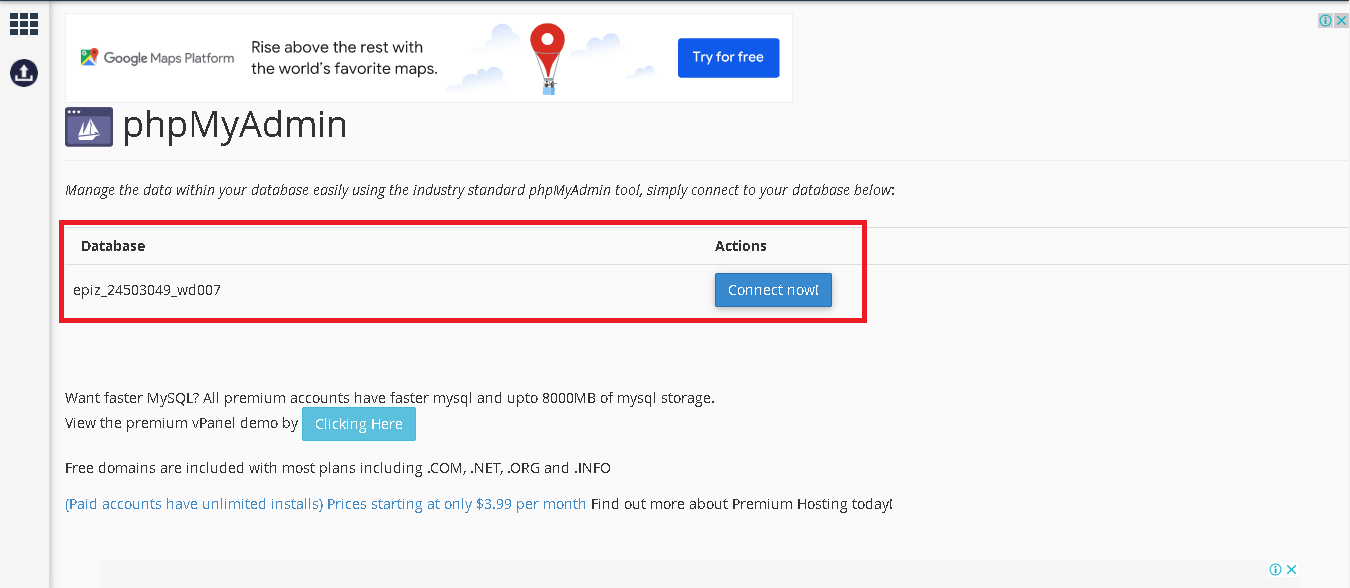This screenshot has width=1350, height=588.
Task: Close the bottom advertisement
Action: coord(1292,569)
